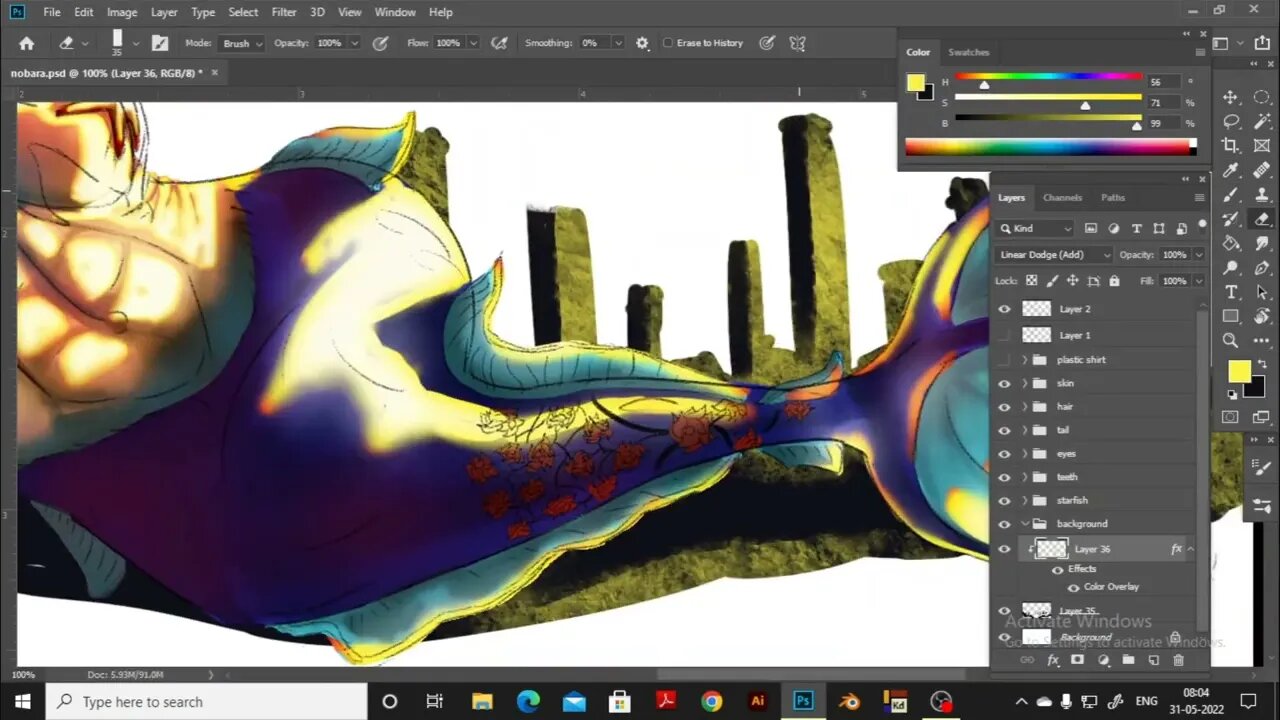Image resolution: width=1280 pixels, height=720 pixels.
Task: Open layer Fill dropdown arrow
Action: (1198, 281)
